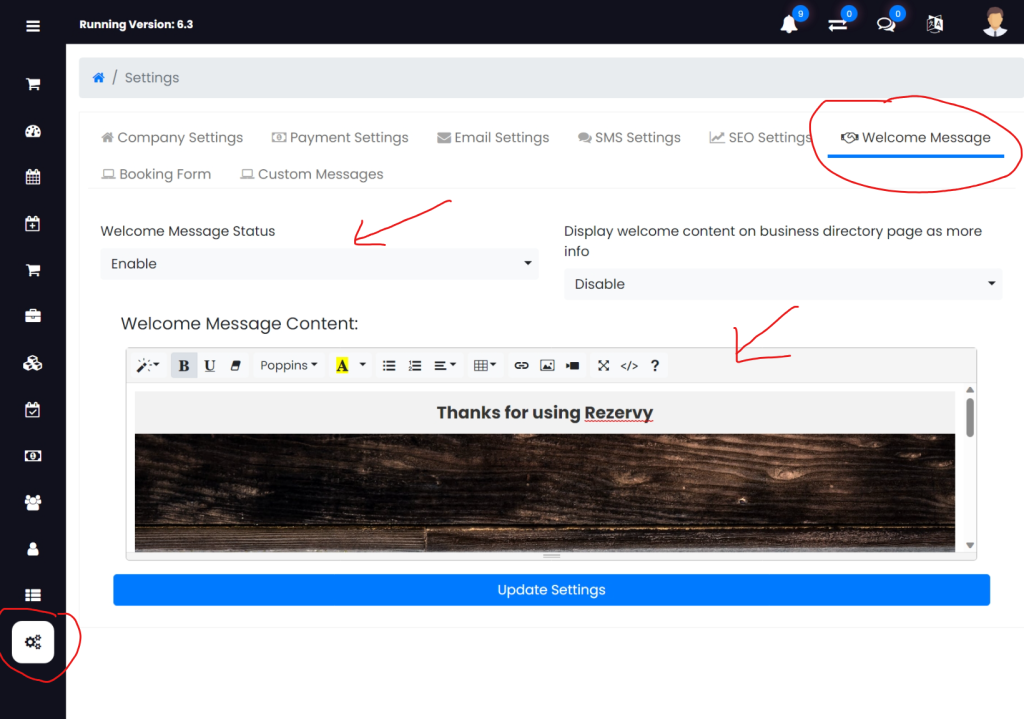Click editor scrollbar thumb
Screen dimensions: 1024x719
(x=970, y=417)
